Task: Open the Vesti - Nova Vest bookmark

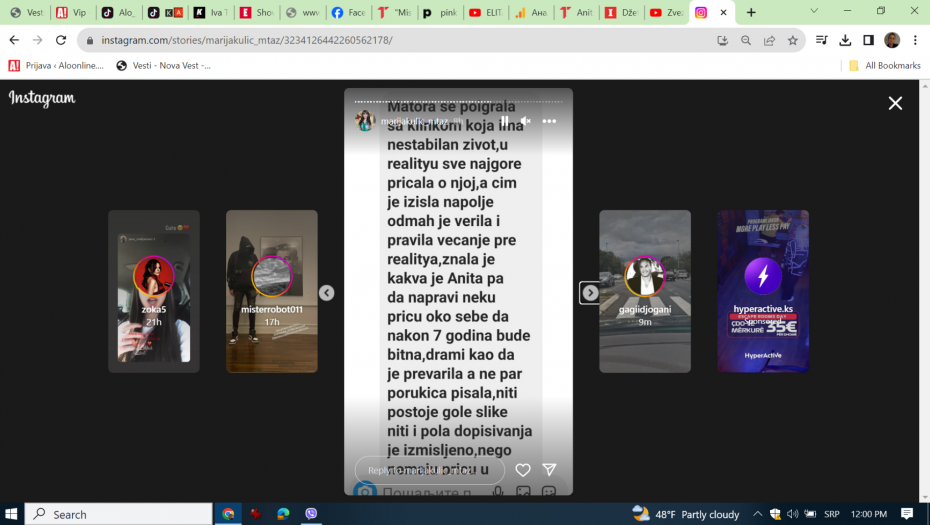Action: (164, 65)
